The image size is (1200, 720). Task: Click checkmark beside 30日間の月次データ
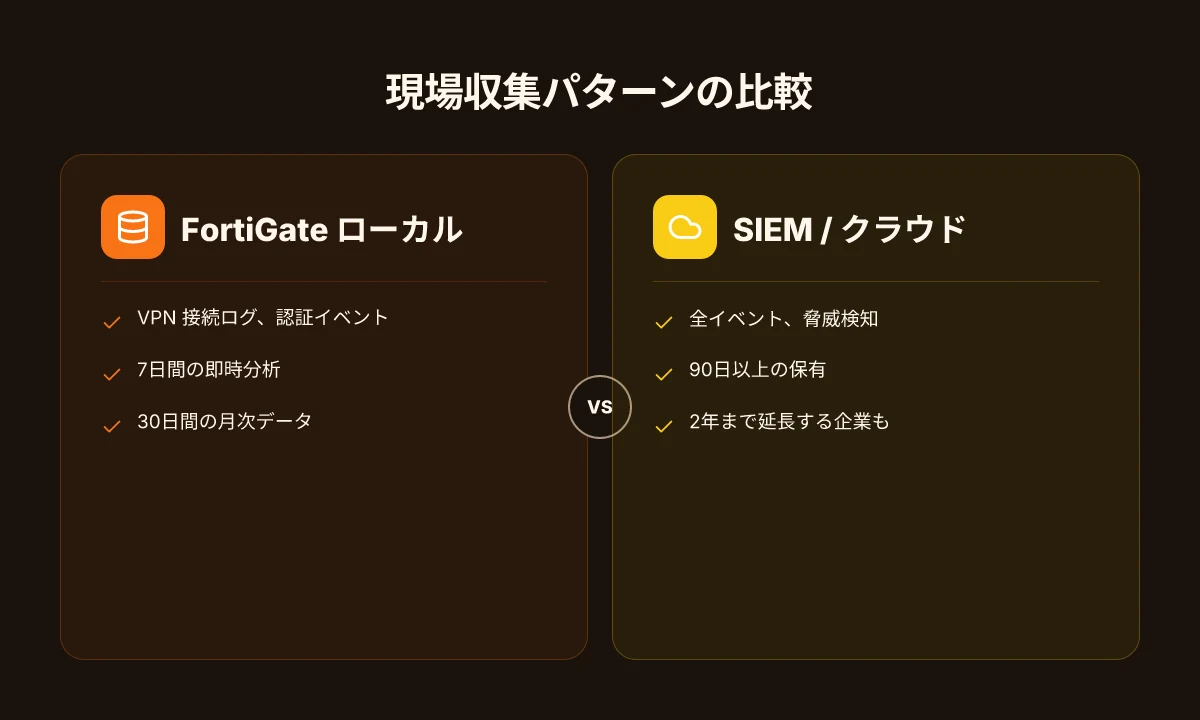pyautogui.click(x=112, y=426)
